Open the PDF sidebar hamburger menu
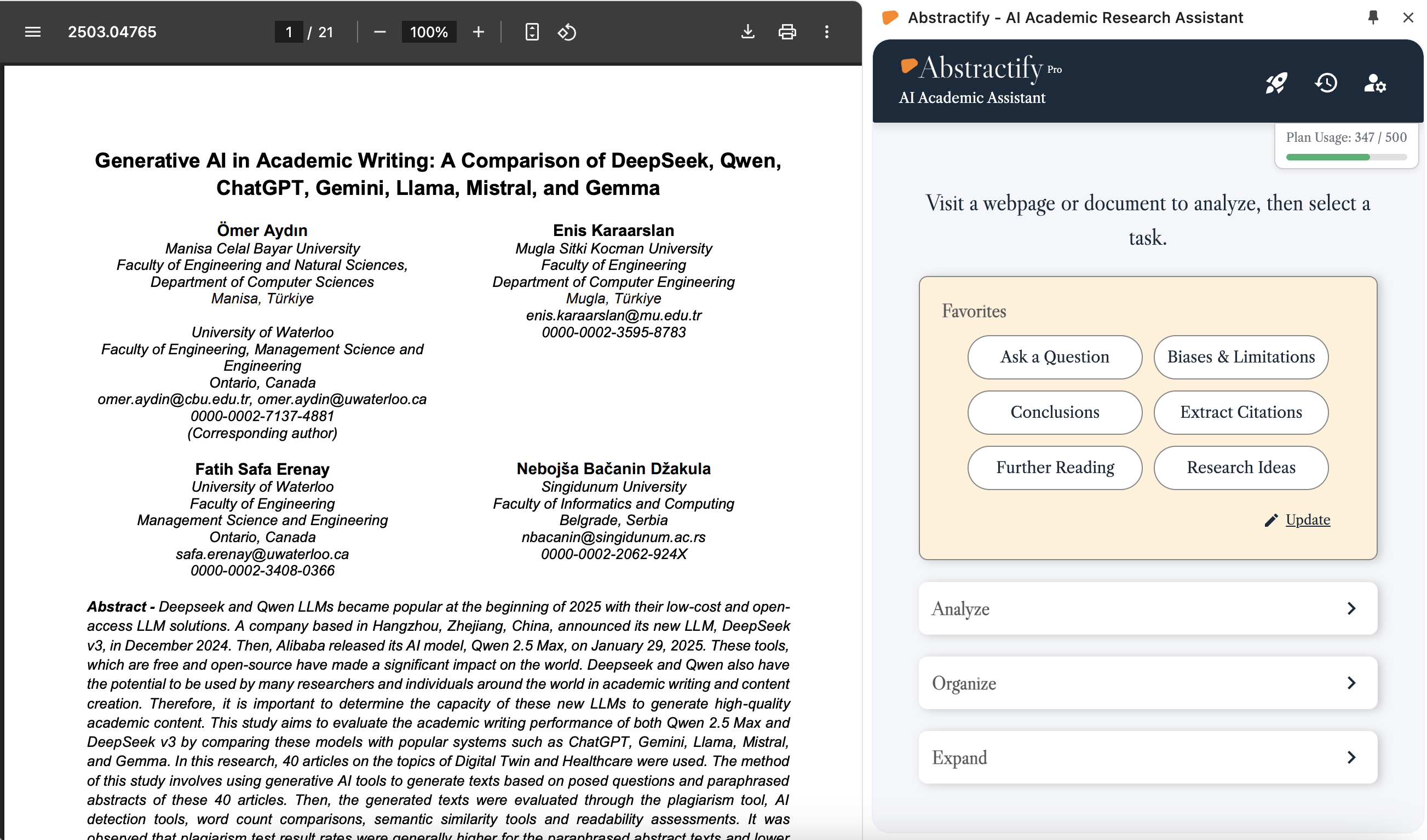Screen dimensions: 1427x840 33,32
